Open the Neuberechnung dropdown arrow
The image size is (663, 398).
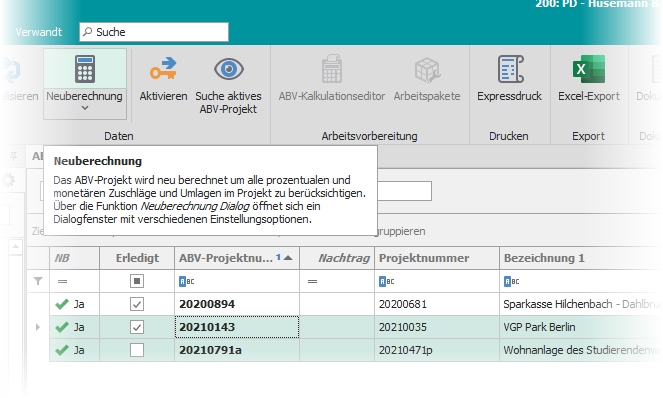coord(85,108)
